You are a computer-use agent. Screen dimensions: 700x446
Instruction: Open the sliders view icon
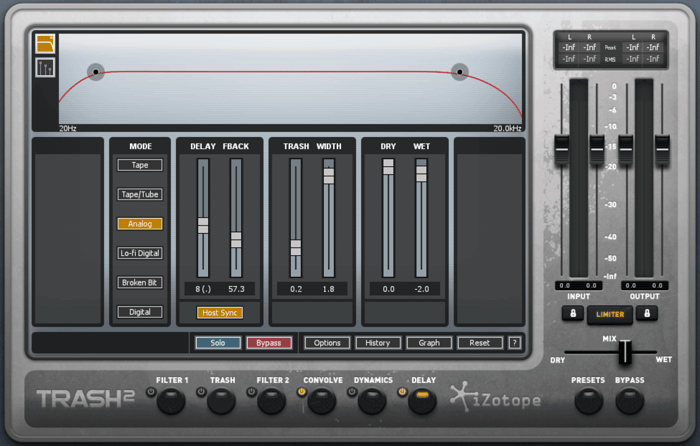click(45, 67)
